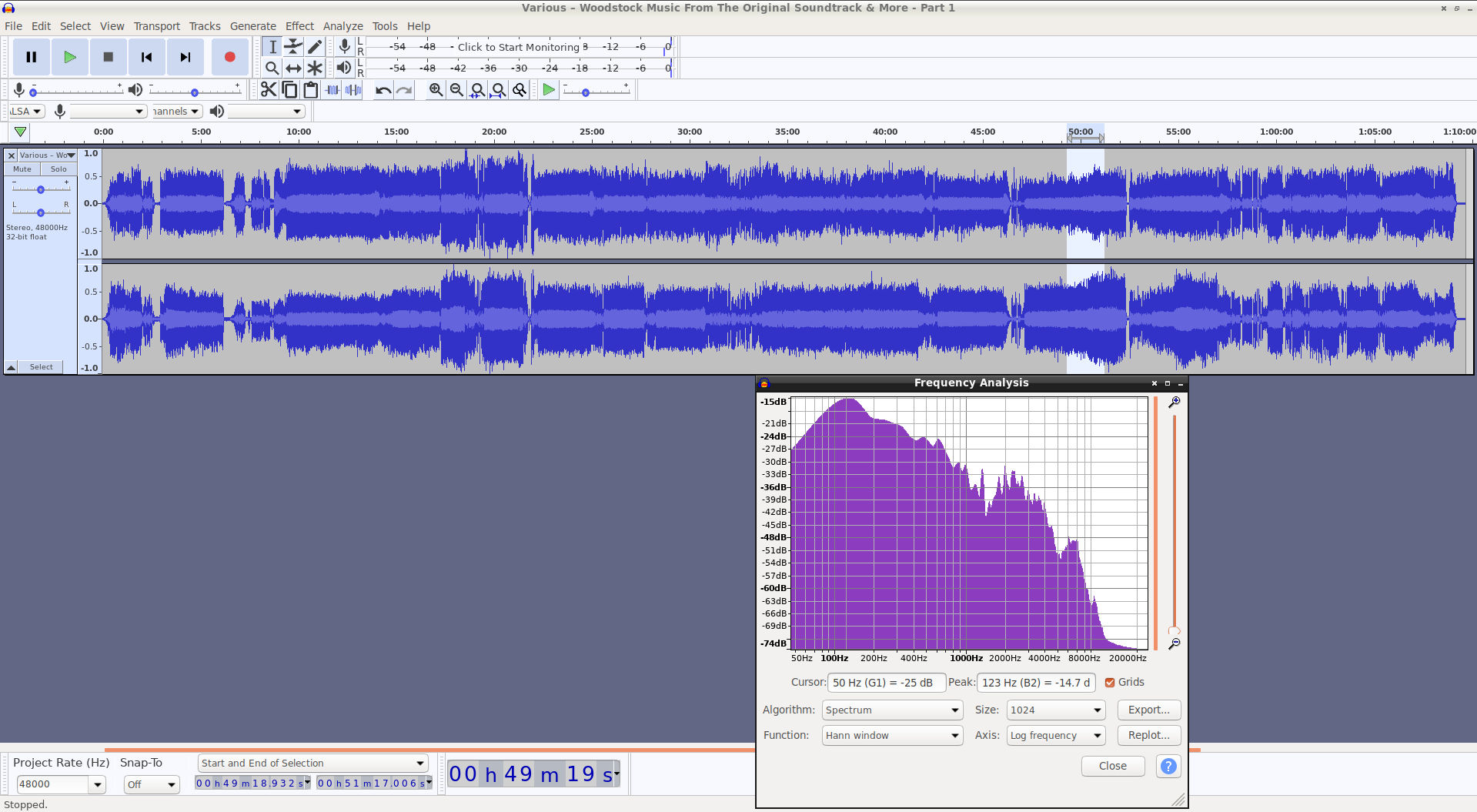1477x812 pixels.
Task: Open the Size 1024 dropdown
Action: point(1056,710)
